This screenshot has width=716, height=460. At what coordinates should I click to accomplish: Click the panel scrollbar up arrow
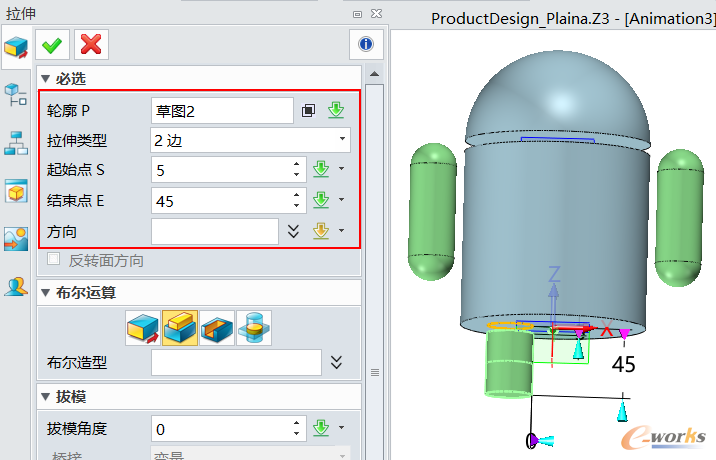(x=374, y=74)
